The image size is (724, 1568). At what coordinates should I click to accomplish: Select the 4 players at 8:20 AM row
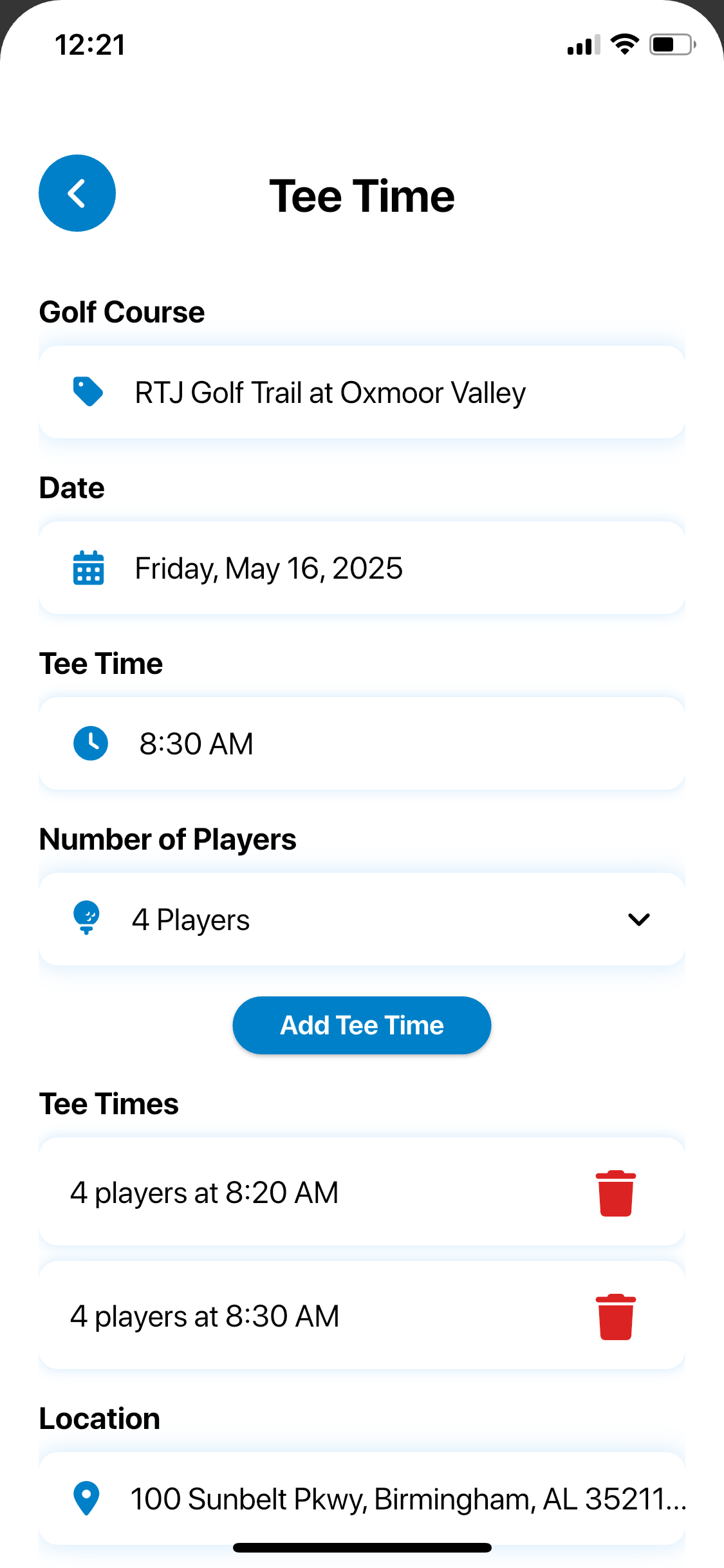click(362, 1191)
